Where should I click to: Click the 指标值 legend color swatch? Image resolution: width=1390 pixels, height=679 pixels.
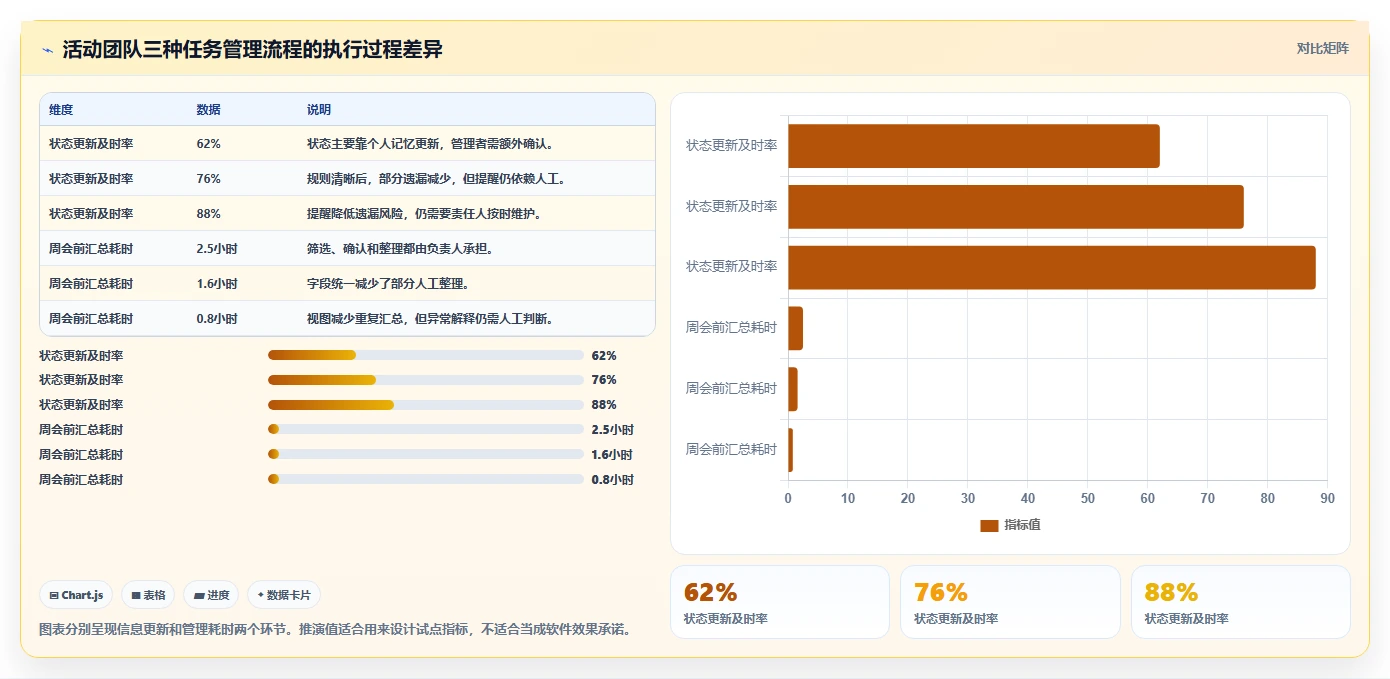[x=989, y=525]
